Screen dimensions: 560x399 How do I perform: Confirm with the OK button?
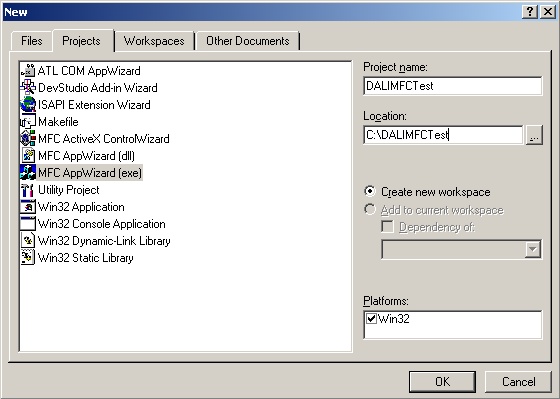[x=442, y=381]
